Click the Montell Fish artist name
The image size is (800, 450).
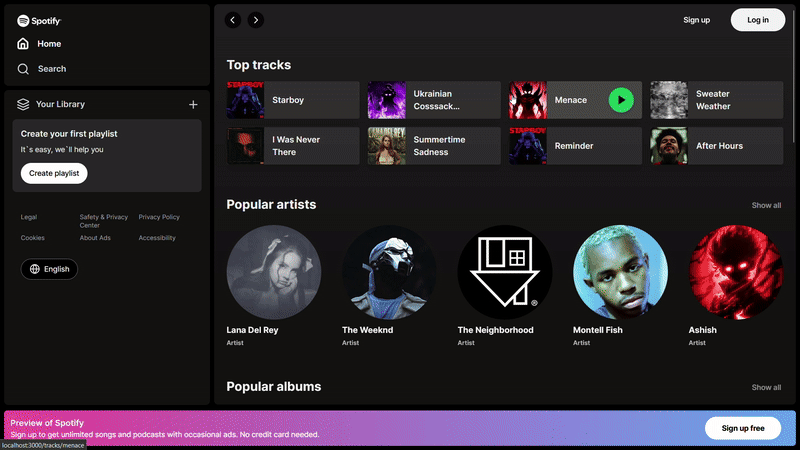click(x=597, y=330)
